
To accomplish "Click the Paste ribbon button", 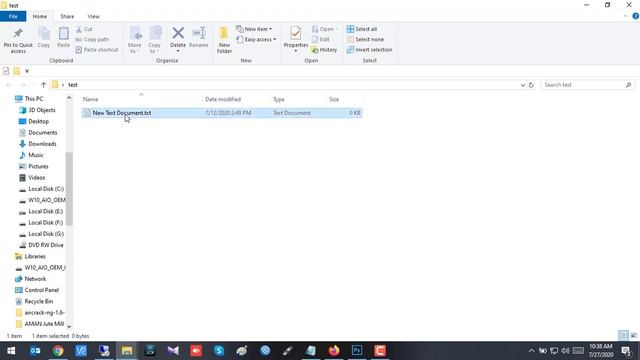I will pos(63,38).
